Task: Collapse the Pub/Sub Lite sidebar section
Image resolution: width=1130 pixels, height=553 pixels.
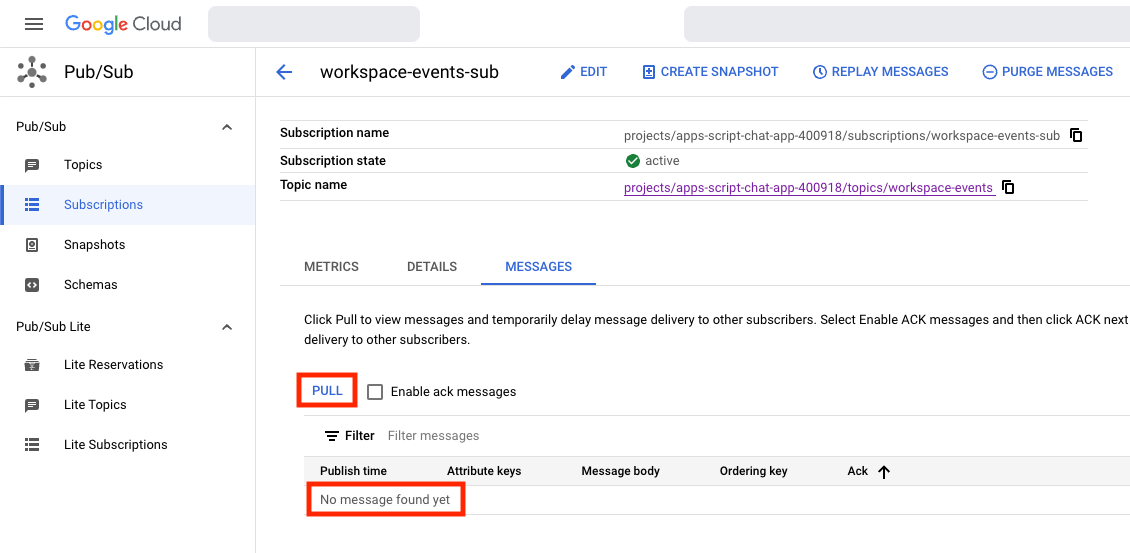Action: click(x=227, y=327)
